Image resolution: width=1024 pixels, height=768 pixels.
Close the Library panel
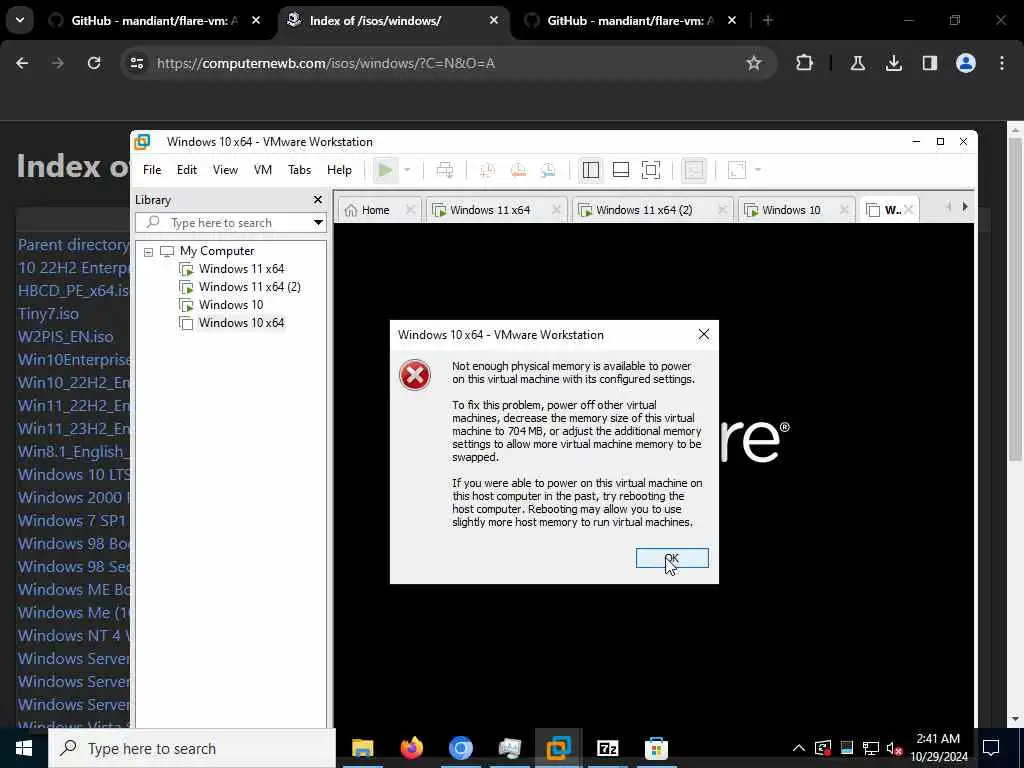pyautogui.click(x=317, y=200)
